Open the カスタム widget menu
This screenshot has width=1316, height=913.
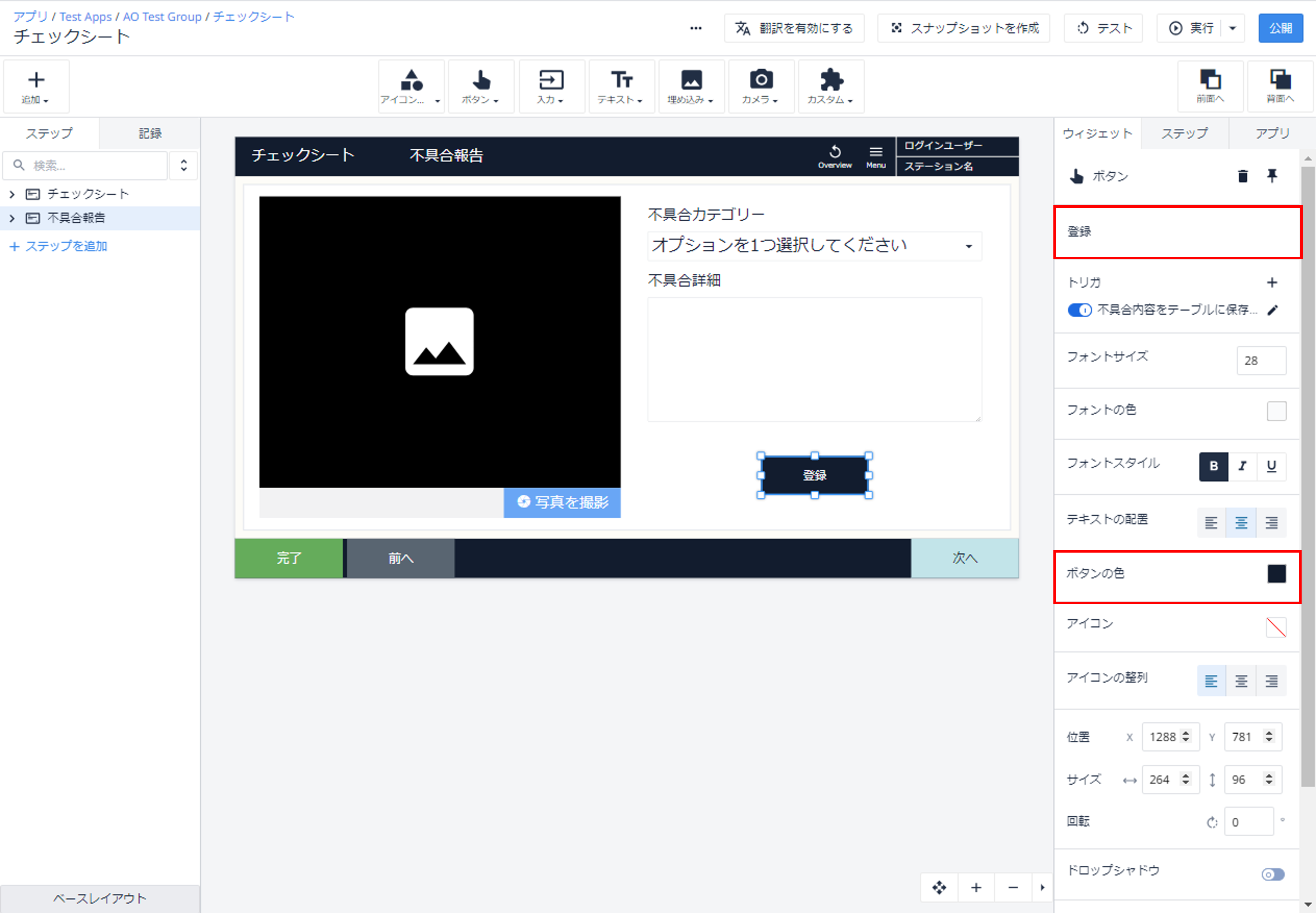(831, 87)
